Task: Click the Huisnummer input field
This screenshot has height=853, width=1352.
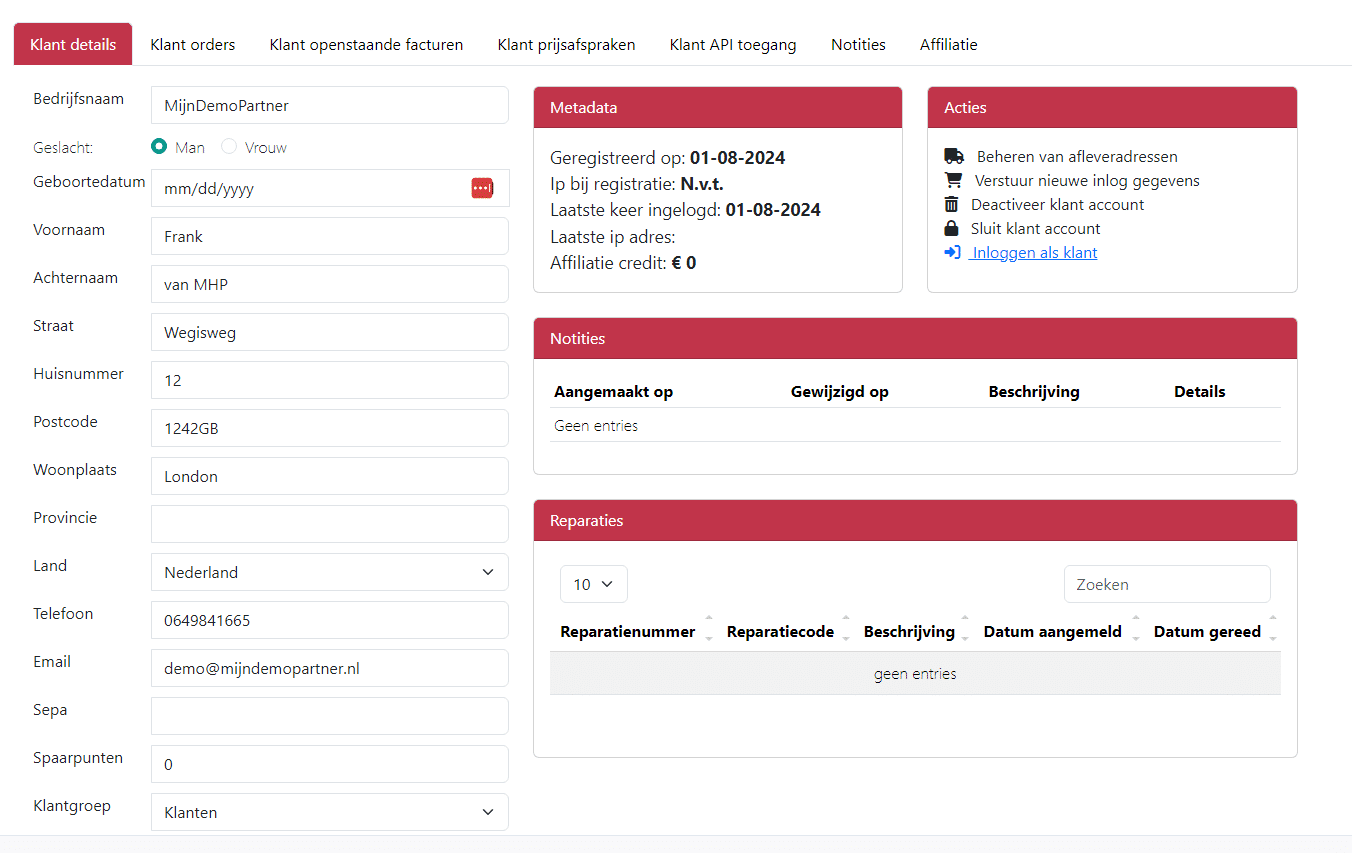Action: [x=330, y=381]
